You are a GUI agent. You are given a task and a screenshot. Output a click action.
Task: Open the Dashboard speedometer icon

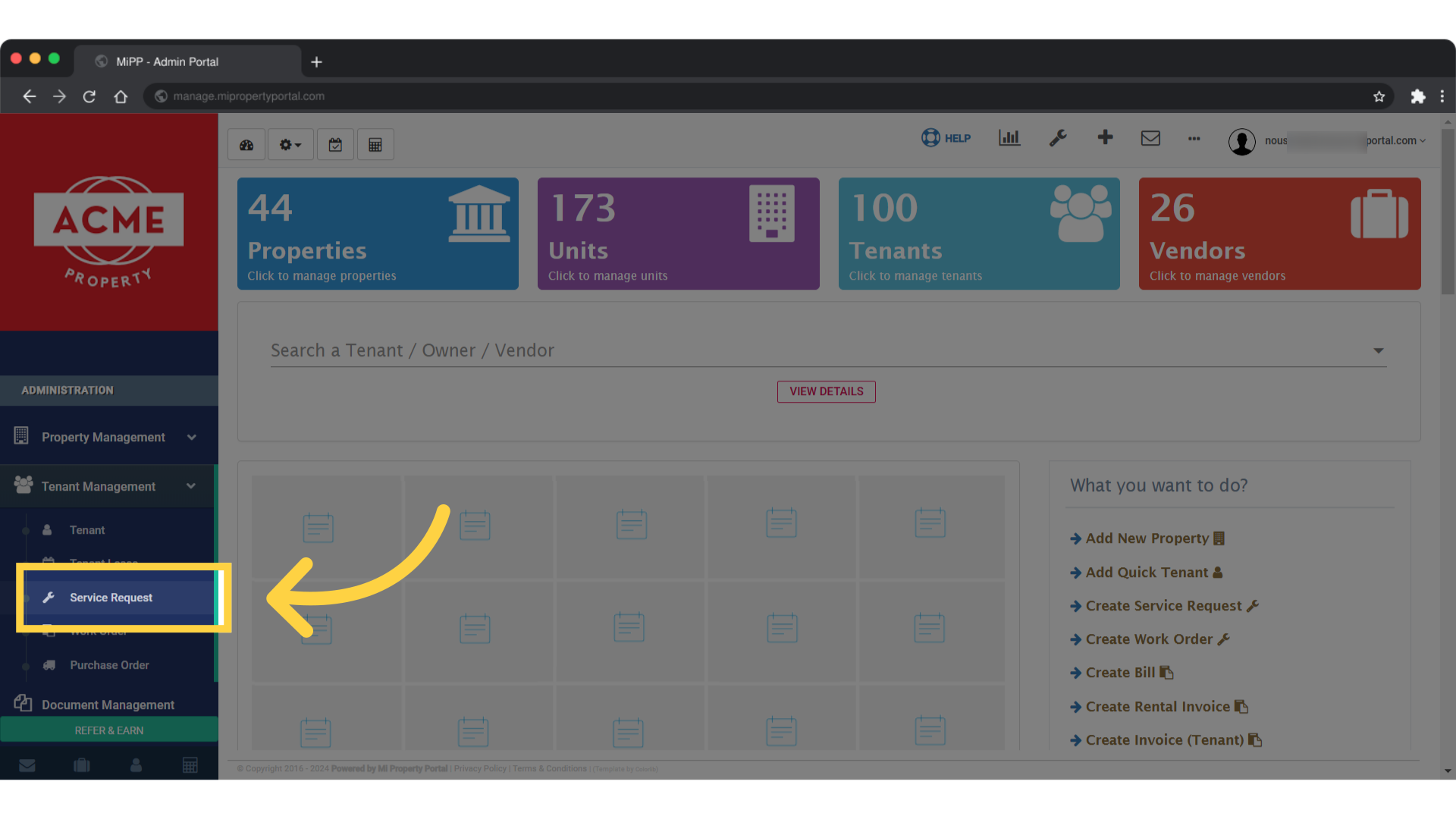(246, 144)
